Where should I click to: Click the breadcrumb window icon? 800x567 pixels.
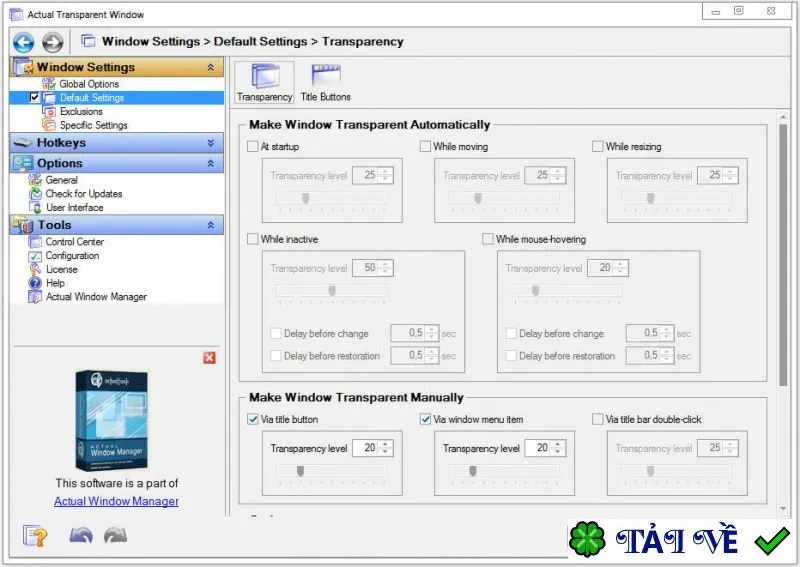click(88, 41)
